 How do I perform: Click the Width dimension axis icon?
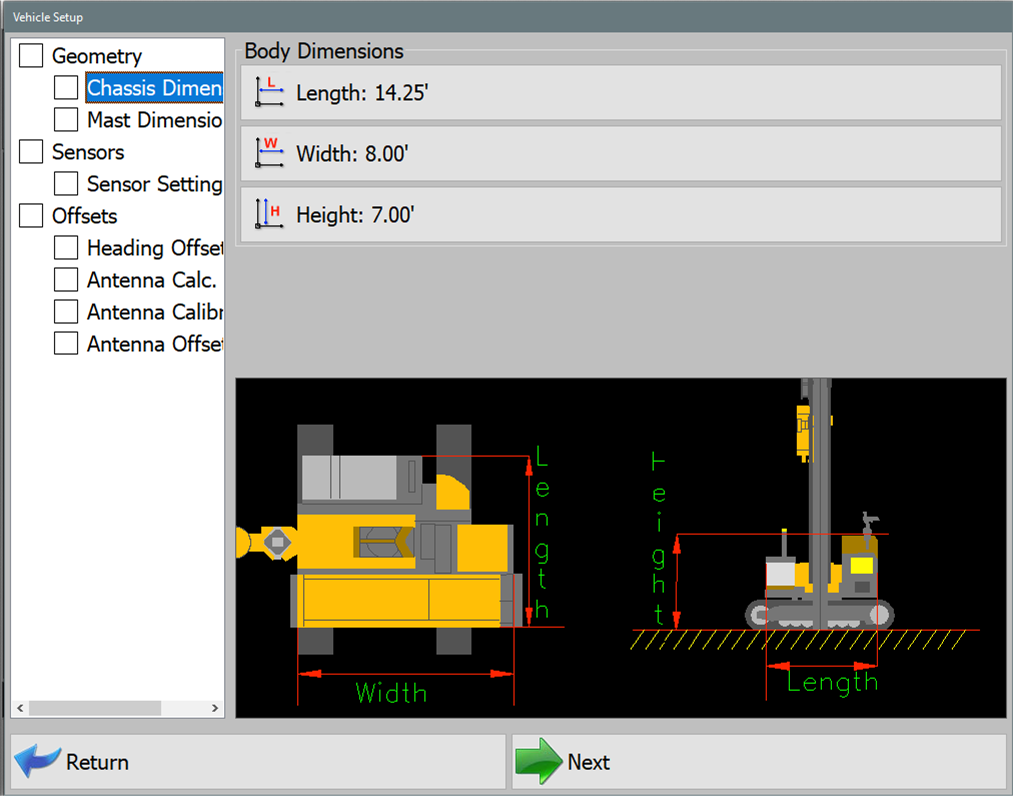[x=268, y=152]
